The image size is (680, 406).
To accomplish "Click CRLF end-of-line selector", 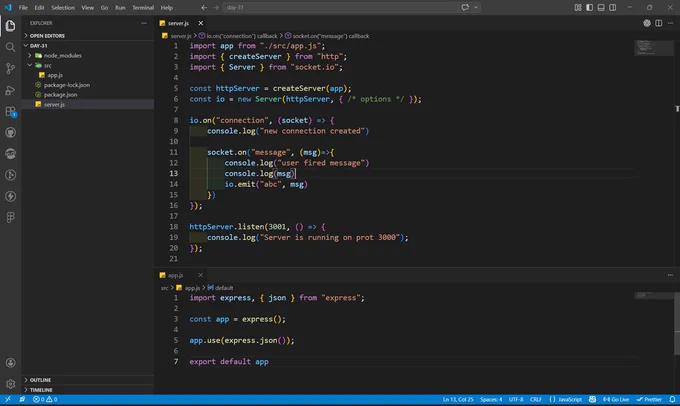I will (x=536, y=399).
